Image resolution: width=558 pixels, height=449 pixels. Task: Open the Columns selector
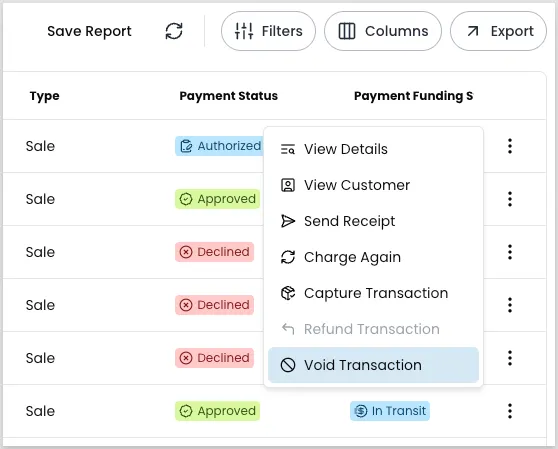point(383,31)
